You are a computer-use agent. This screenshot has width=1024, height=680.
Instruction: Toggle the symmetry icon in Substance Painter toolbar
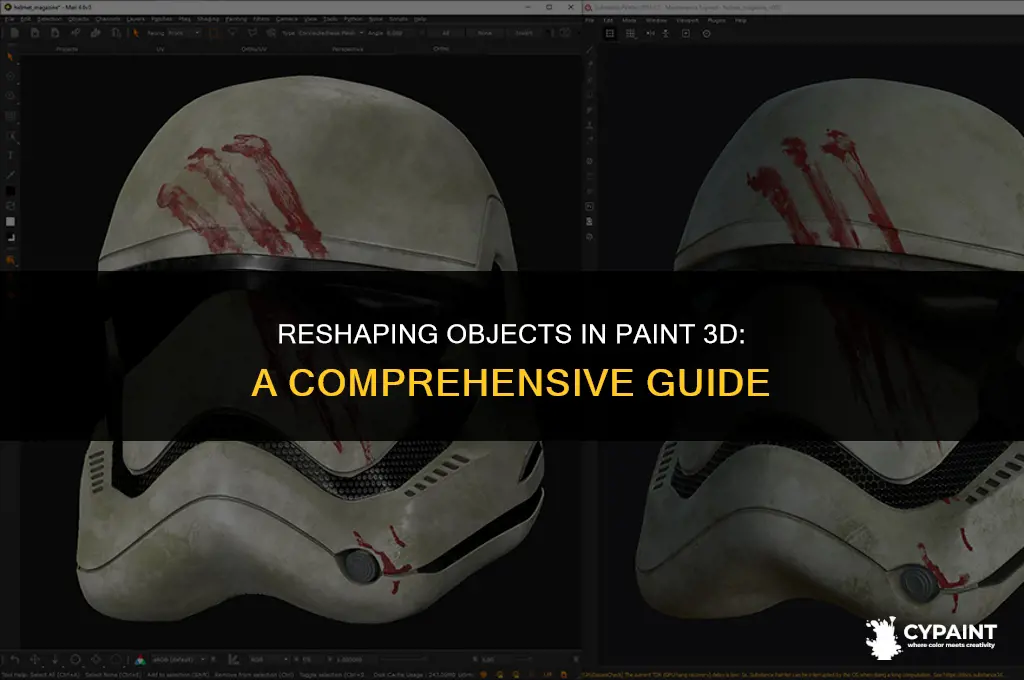[x=650, y=33]
